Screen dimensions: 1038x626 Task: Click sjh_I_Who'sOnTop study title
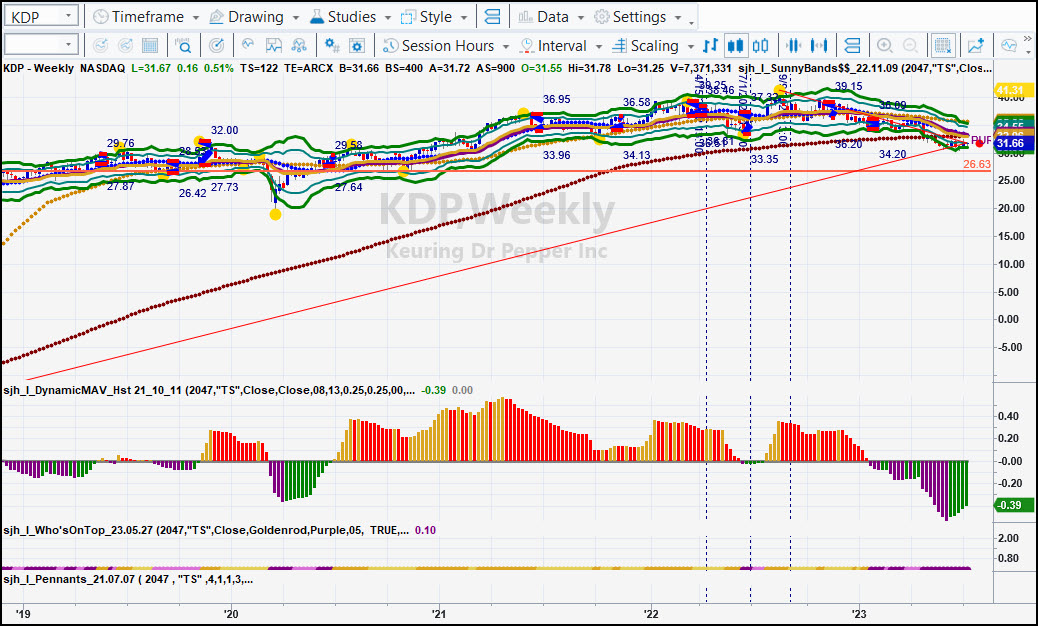pyautogui.click(x=206, y=530)
